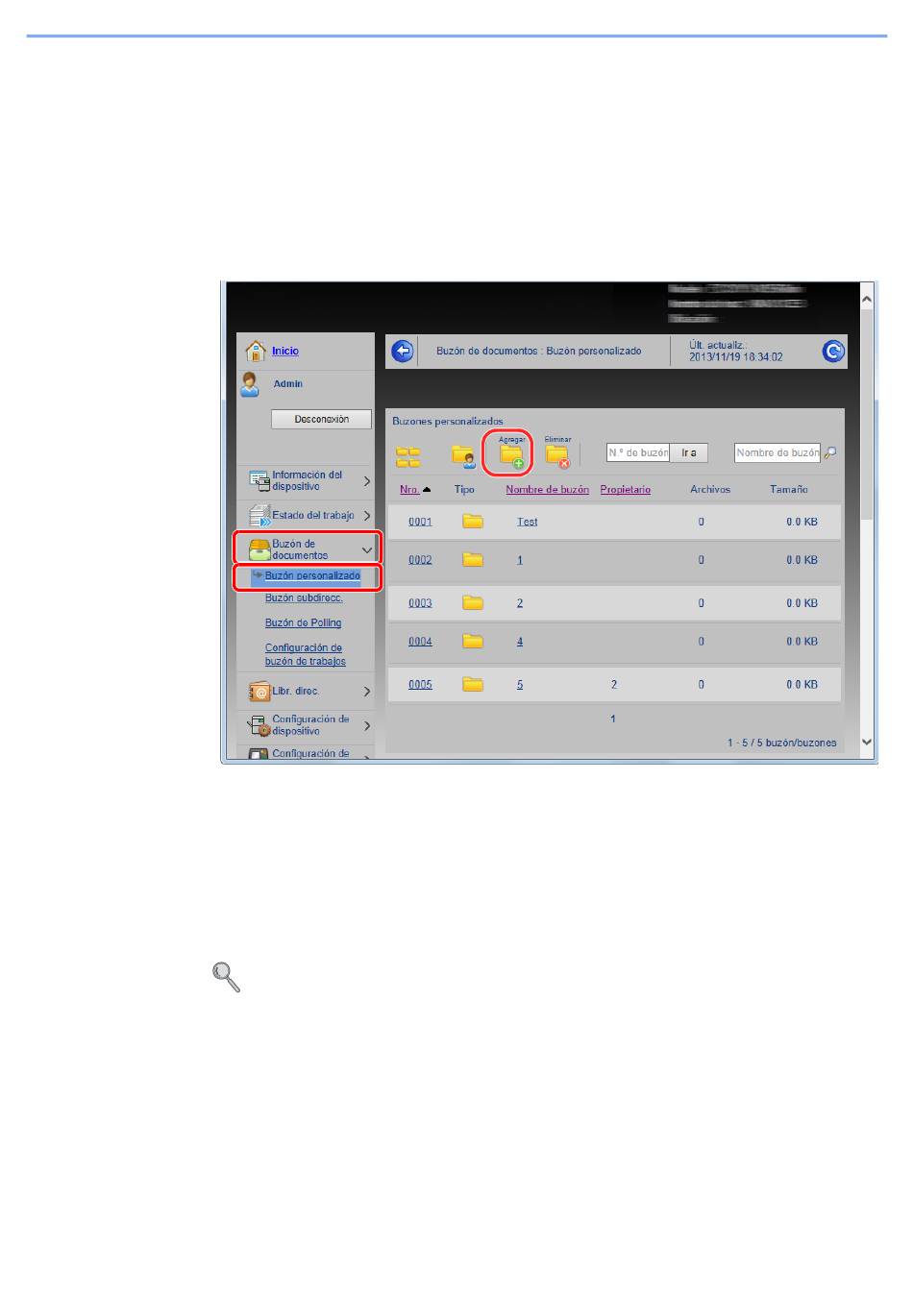Open the Estado del trabajo menu
The image size is (913, 1316).
312,516
